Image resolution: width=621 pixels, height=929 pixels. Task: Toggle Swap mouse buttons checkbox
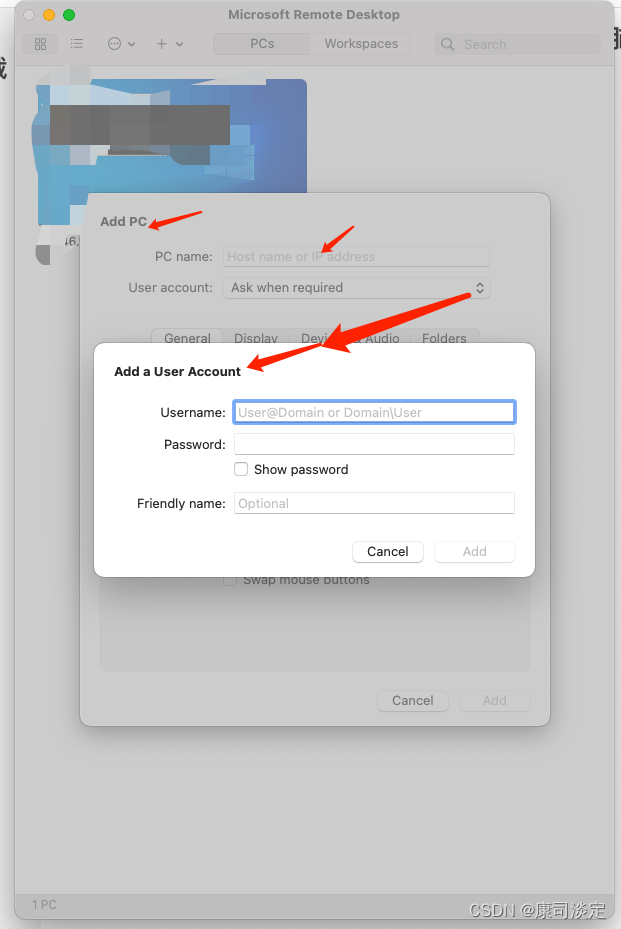click(229, 580)
